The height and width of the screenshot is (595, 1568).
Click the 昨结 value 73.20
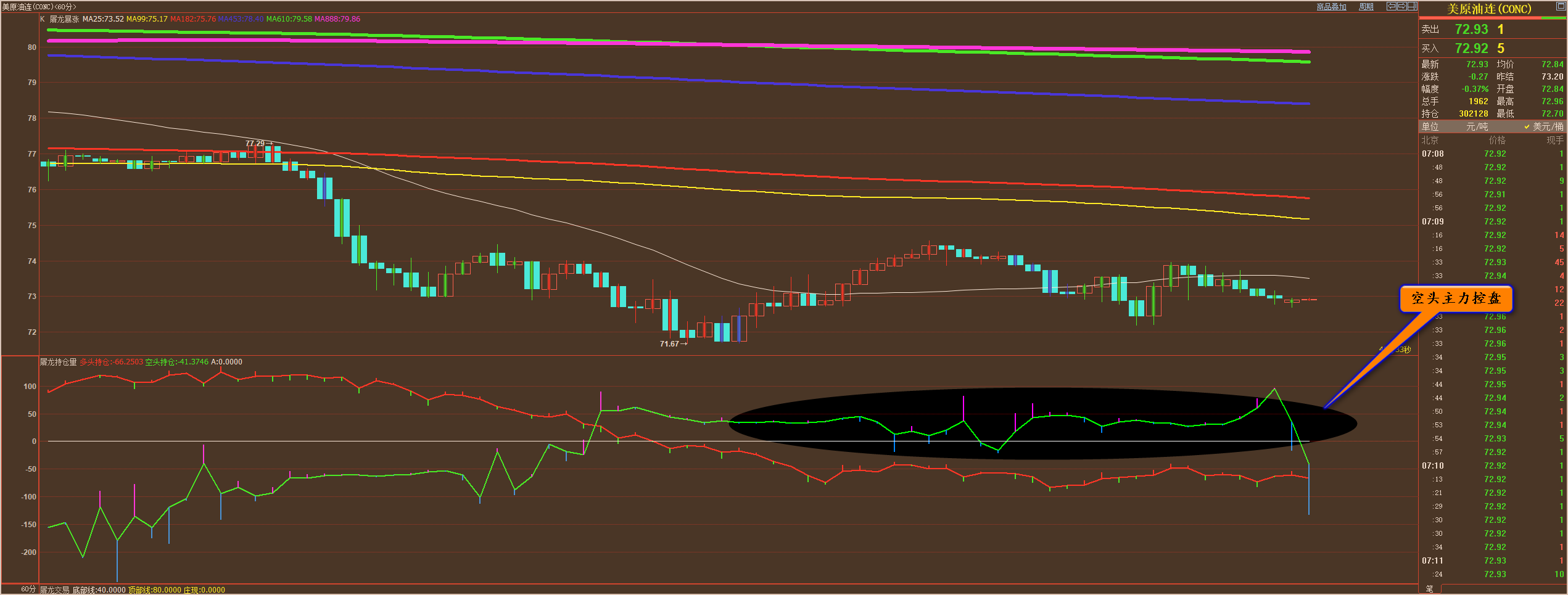click(x=1552, y=76)
